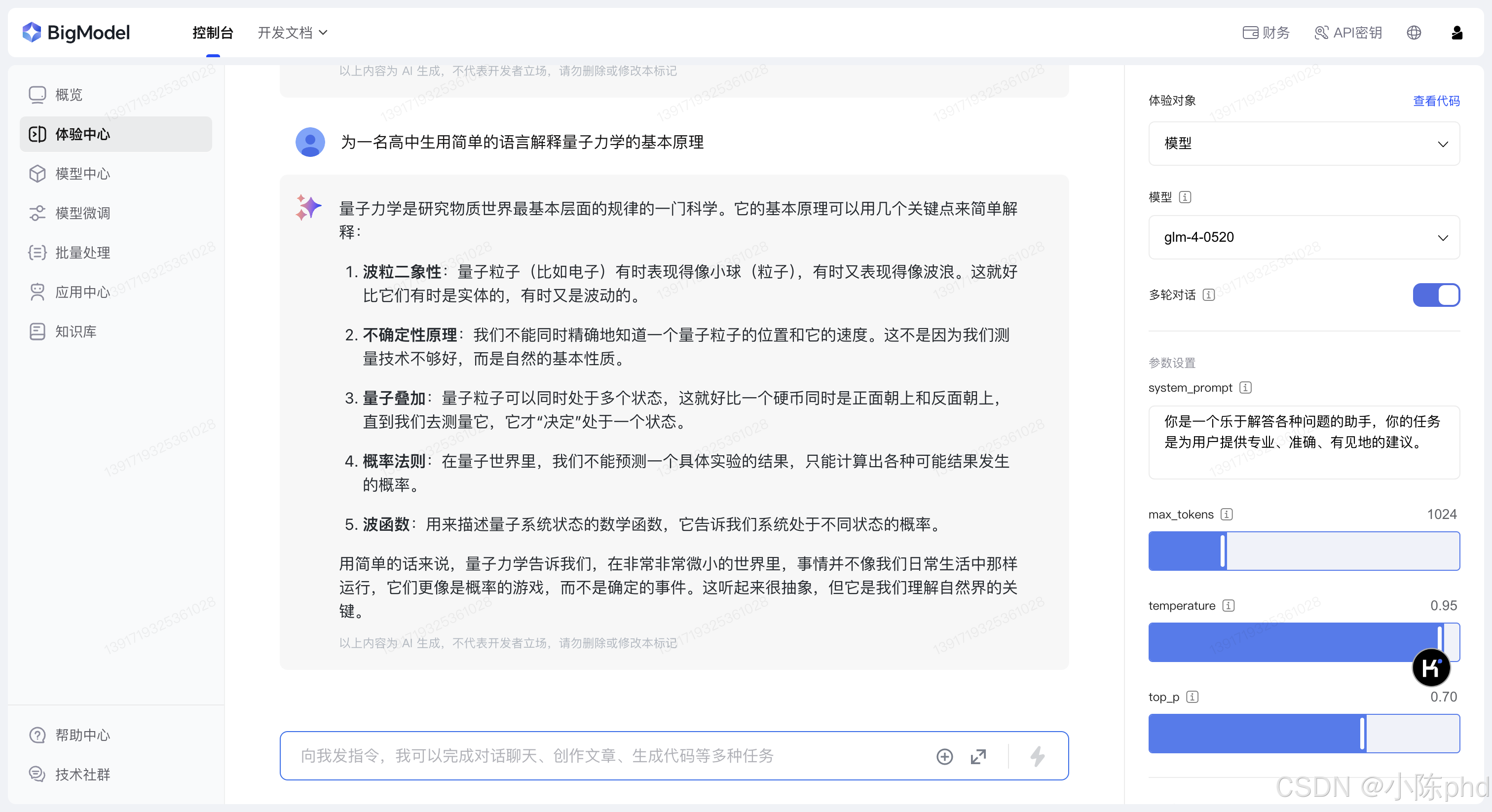Click the 不确定性原理 heading in the answer
The width and height of the screenshot is (1492, 812).
click(x=410, y=335)
